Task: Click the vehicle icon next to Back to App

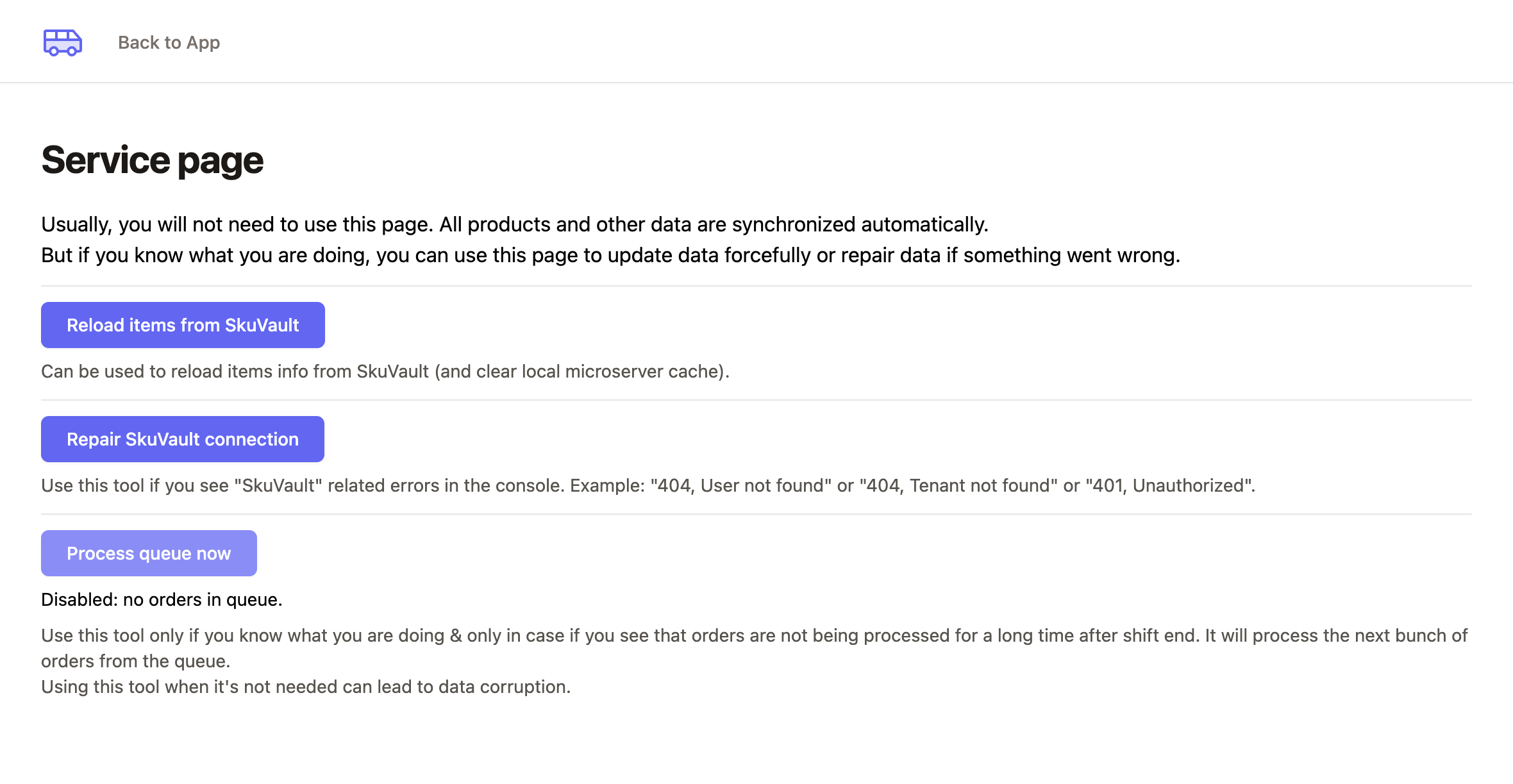Action: (x=62, y=42)
